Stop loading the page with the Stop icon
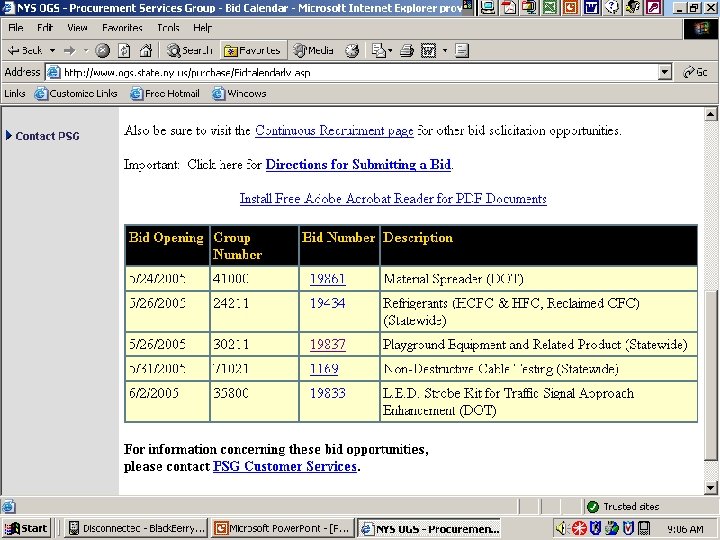Screen dimensions: 720x540 (102, 51)
